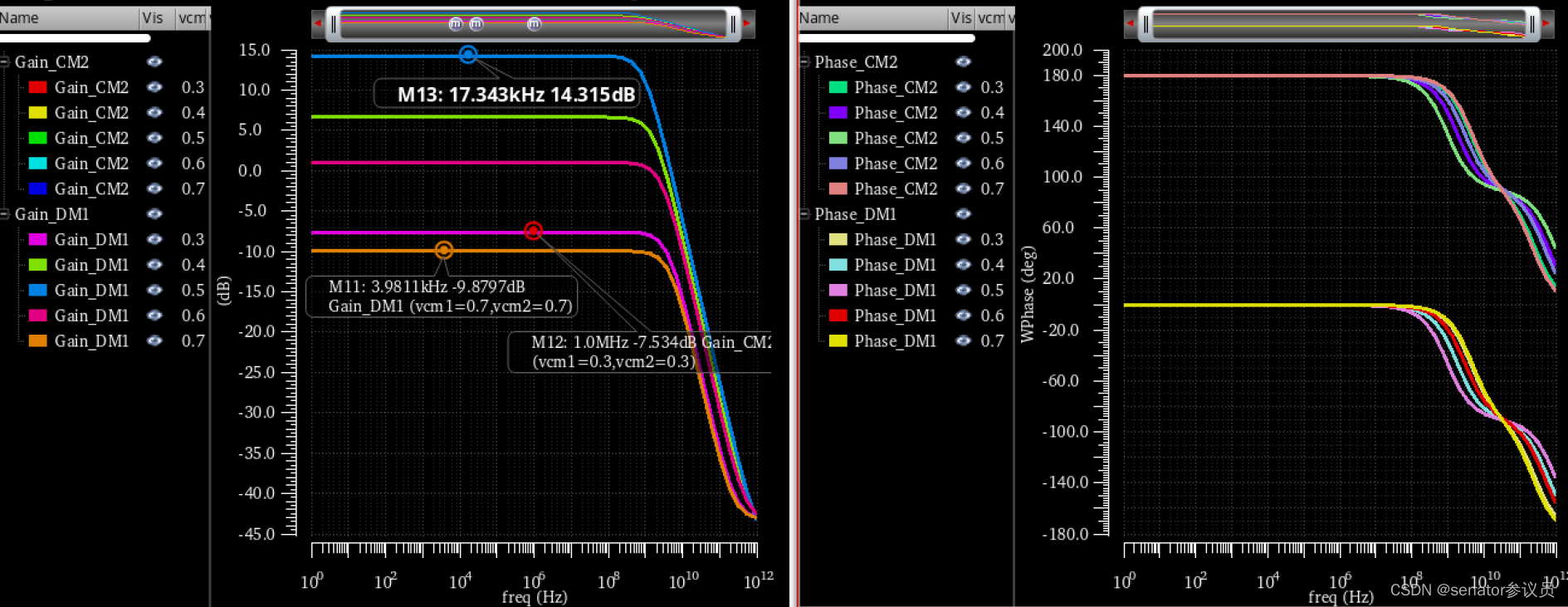Hide Gain_DM1 trace with vcm 0.5
The image size is (1568, 607).
click(154, 290)
